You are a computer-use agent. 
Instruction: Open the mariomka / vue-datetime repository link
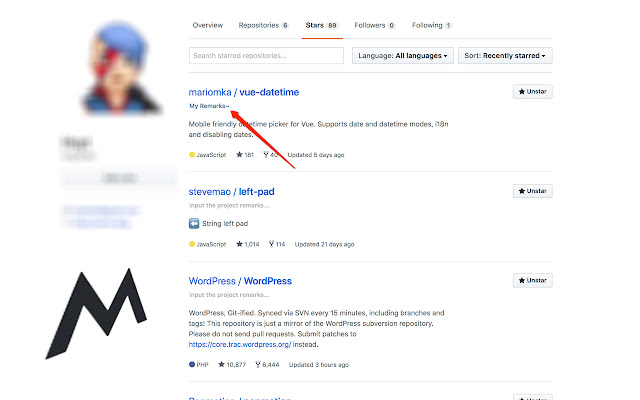click(244, 92)
